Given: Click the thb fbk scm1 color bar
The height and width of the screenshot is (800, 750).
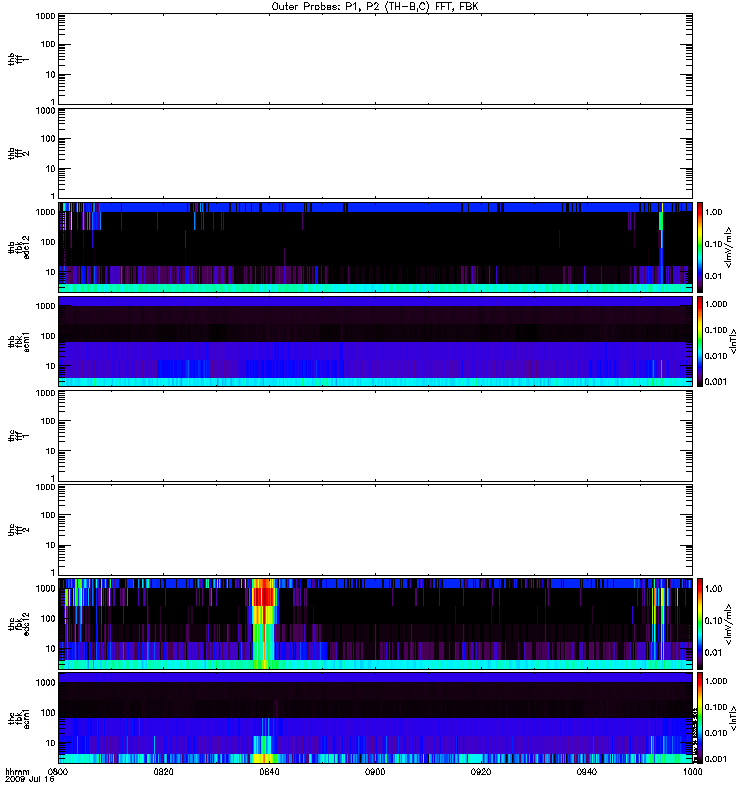Looking at the screenshot, I should pos(700,341).
